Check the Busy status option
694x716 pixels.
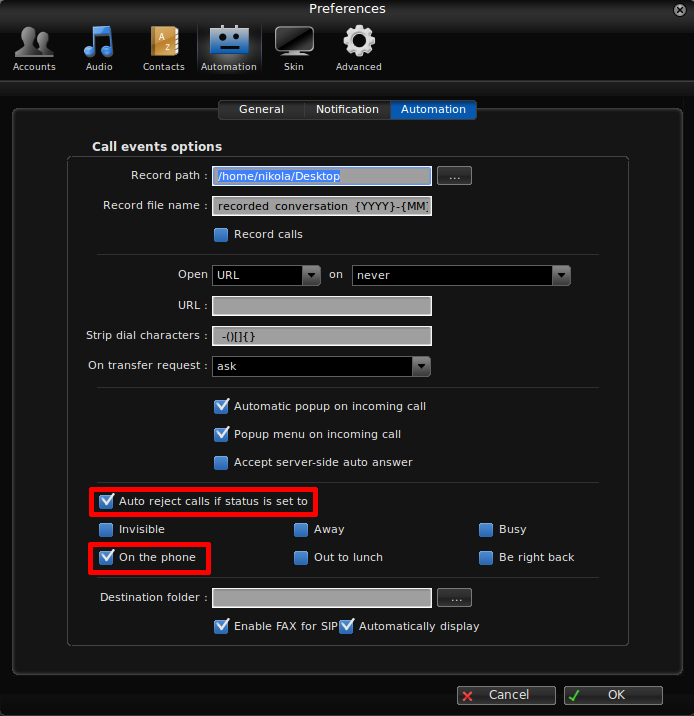click(x=486, y=530)
